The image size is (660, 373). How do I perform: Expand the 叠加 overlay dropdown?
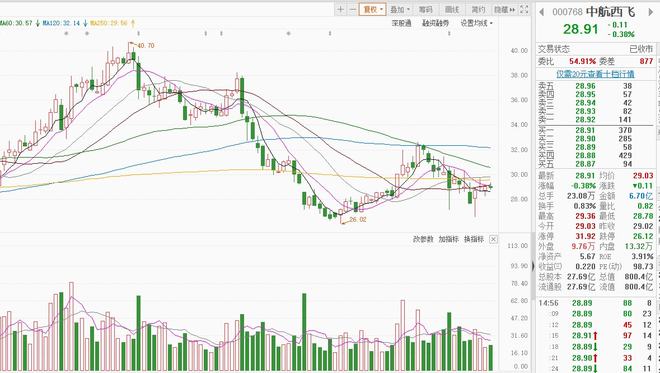pyautogui.click(x=399, y=9)
